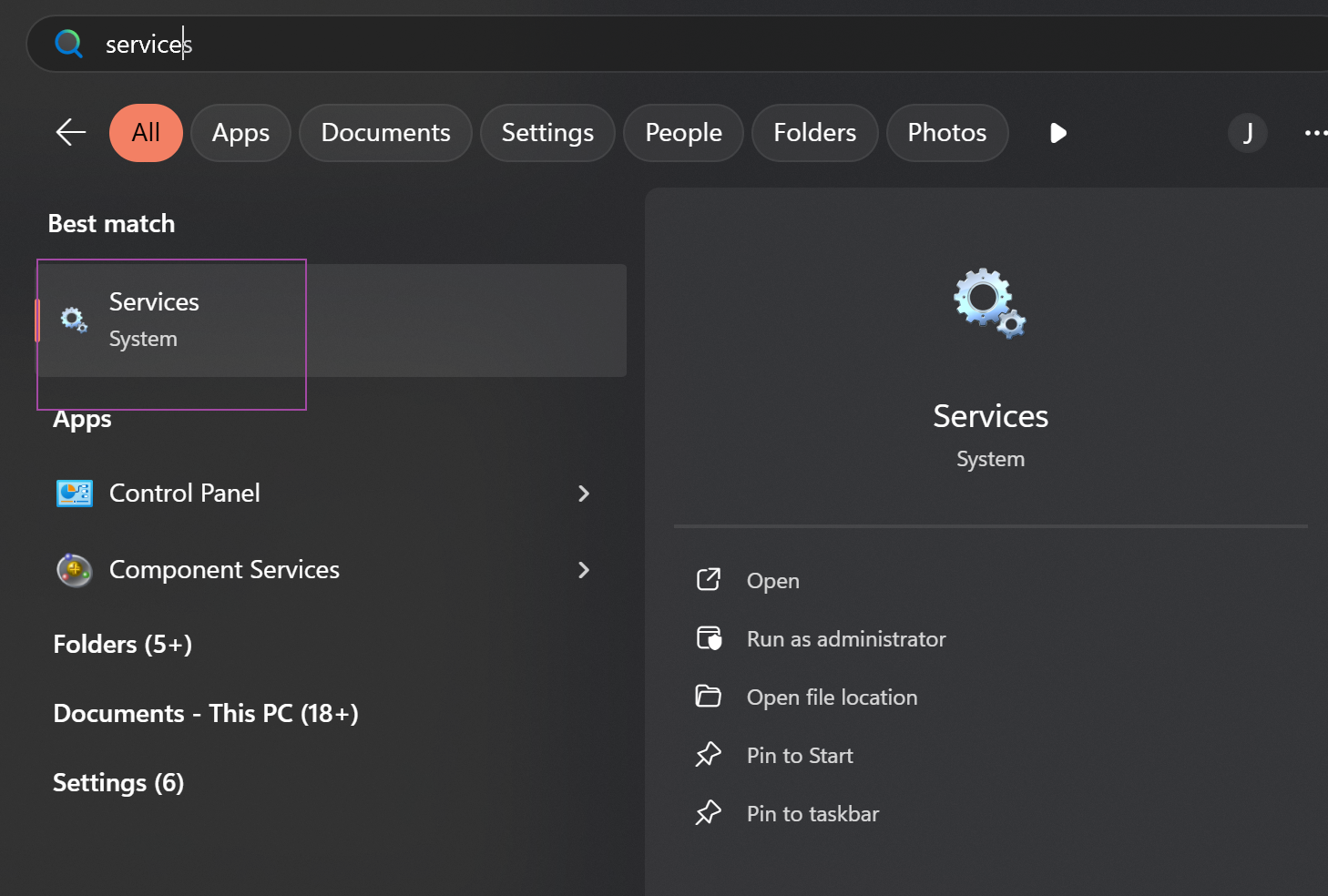Pin Services to Start
This screenshot has height=896, width=1328.
800,756
